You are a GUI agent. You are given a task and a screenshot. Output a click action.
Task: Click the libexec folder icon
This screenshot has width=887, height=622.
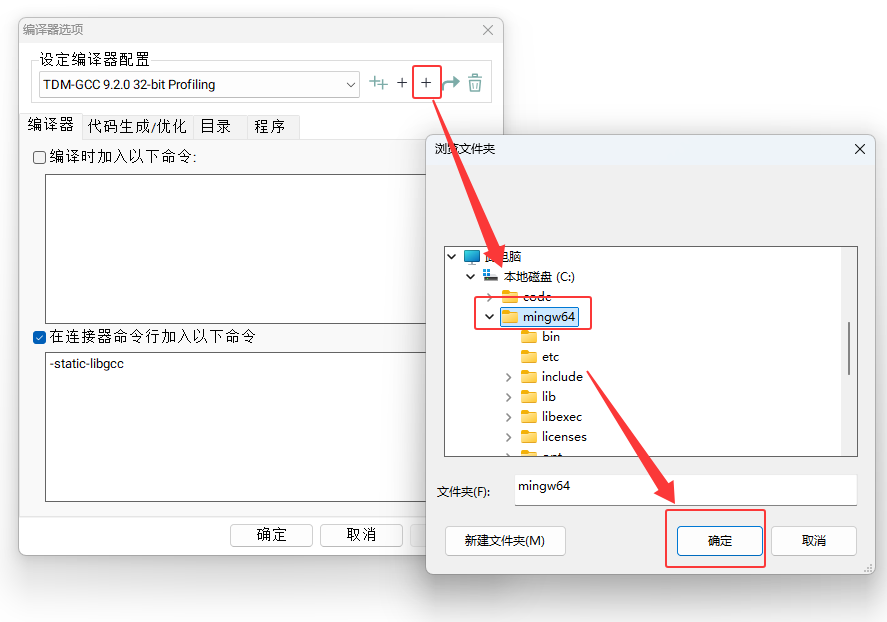click(x=529, y=417)
